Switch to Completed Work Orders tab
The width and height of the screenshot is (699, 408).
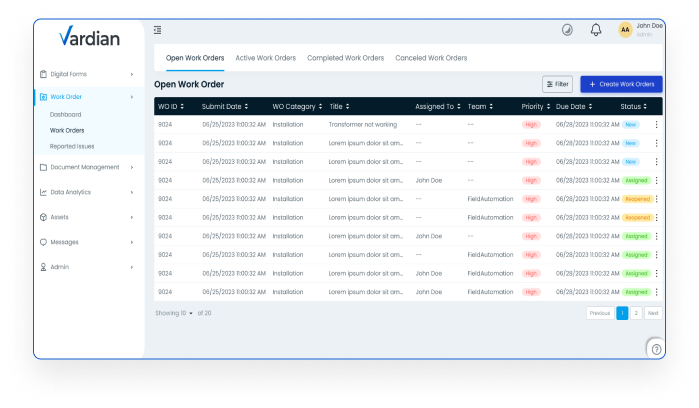click(x=345, y=58)
